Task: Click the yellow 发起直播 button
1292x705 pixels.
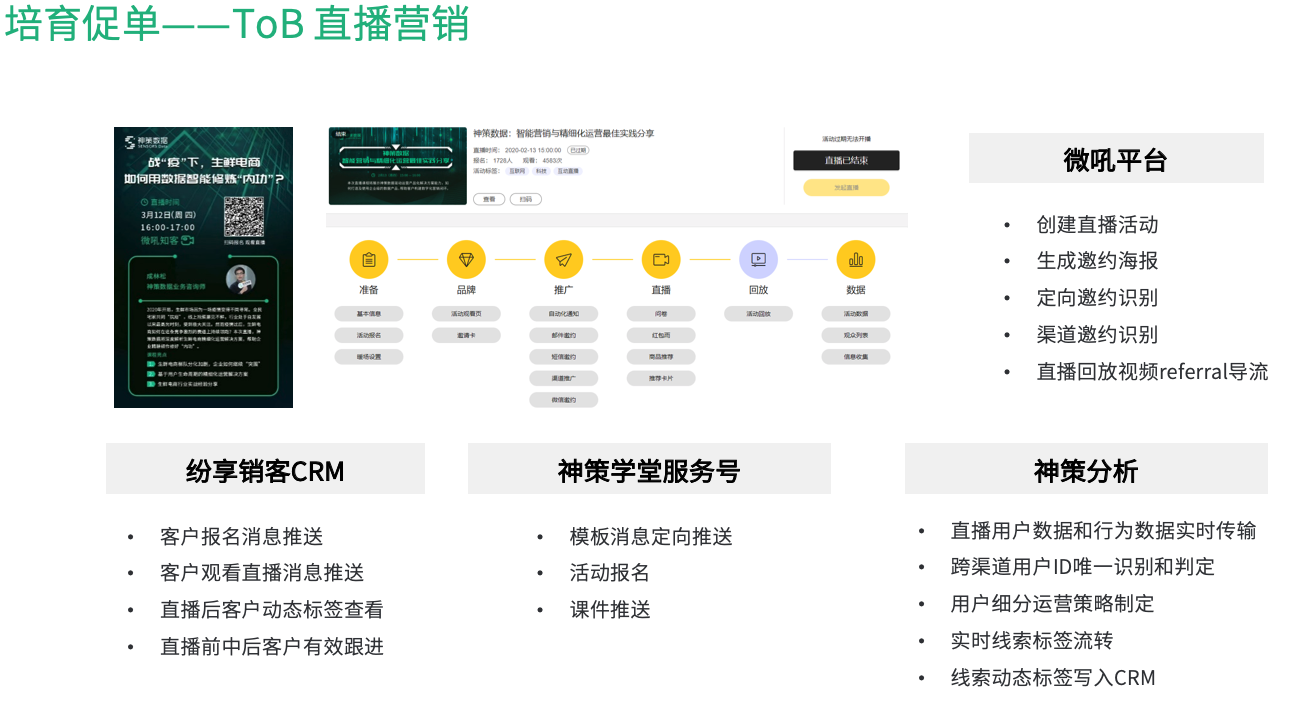Action: coord(846,187)
